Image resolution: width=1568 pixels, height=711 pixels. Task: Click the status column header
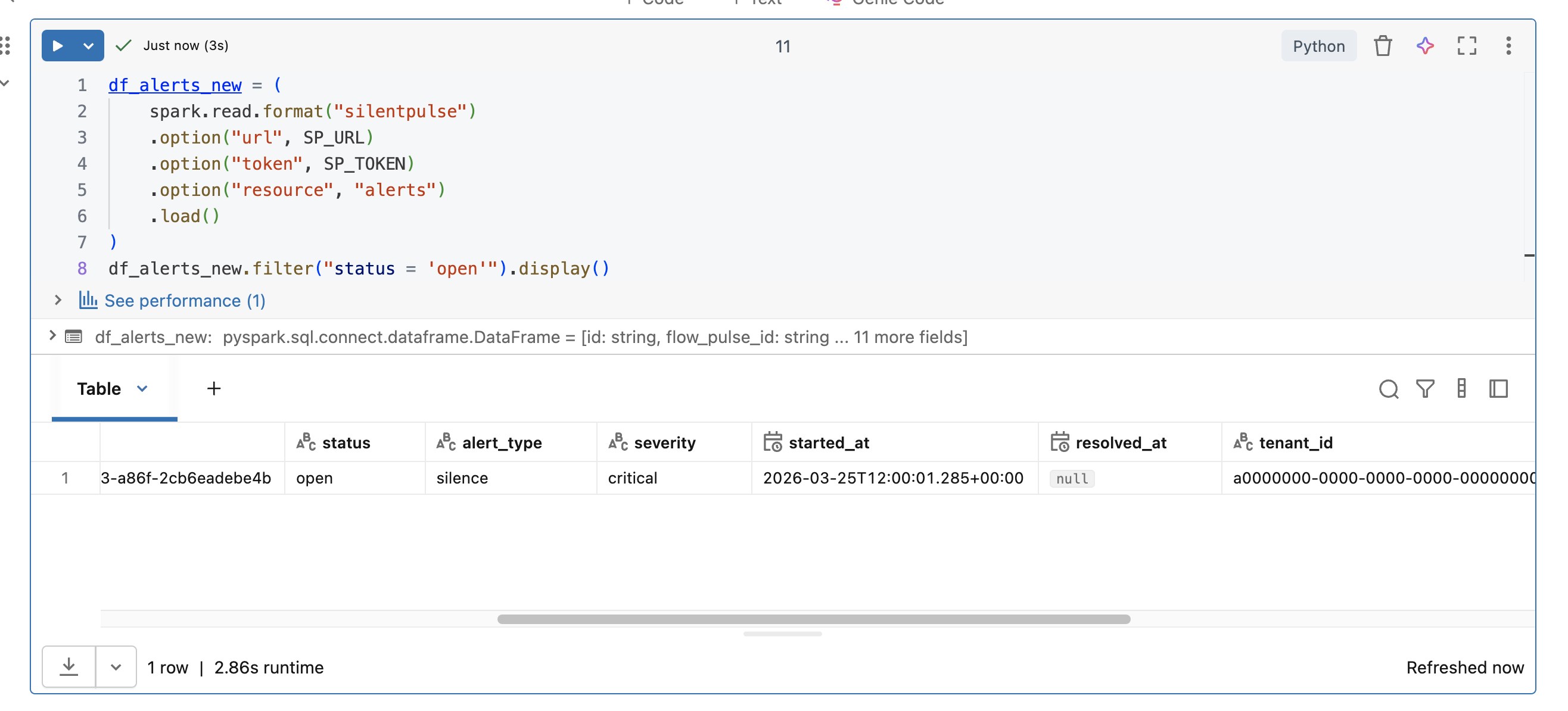click(355, 443)
